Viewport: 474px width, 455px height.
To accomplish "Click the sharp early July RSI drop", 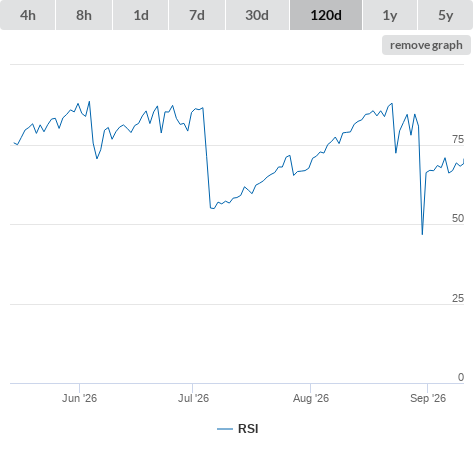I will [x=207, y=158].
